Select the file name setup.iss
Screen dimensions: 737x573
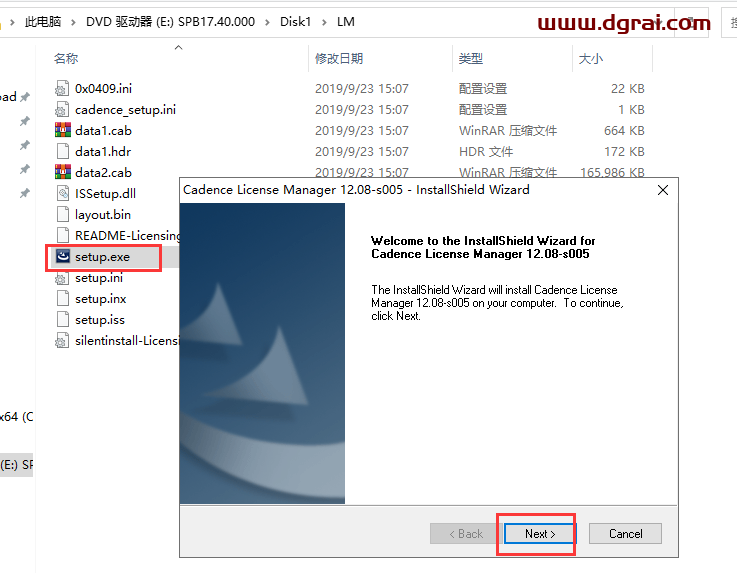coord(100,320)
